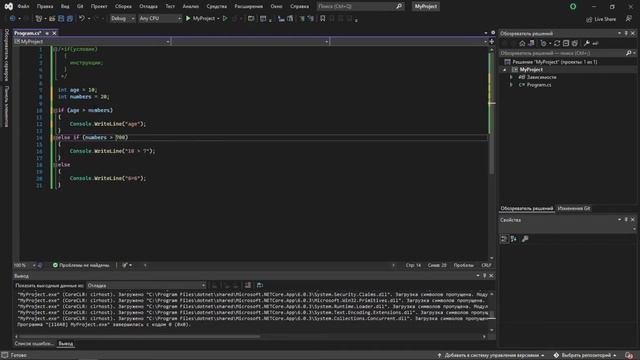Click Show All Files icon in Solution Explorer
The height and width of the screenshot is (360, 640).
[575, 43]
